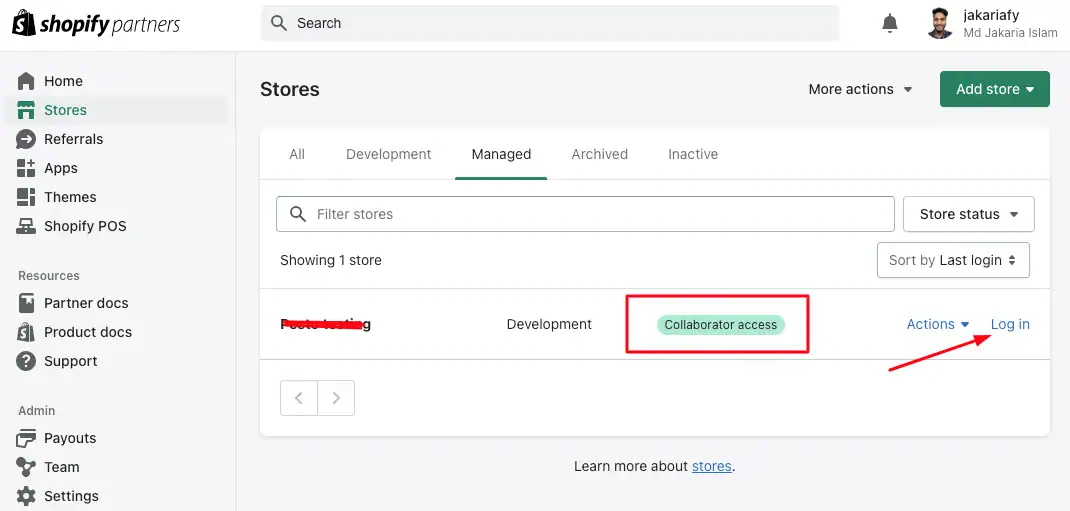Open the Referrals section

click(x=74, y=139)
